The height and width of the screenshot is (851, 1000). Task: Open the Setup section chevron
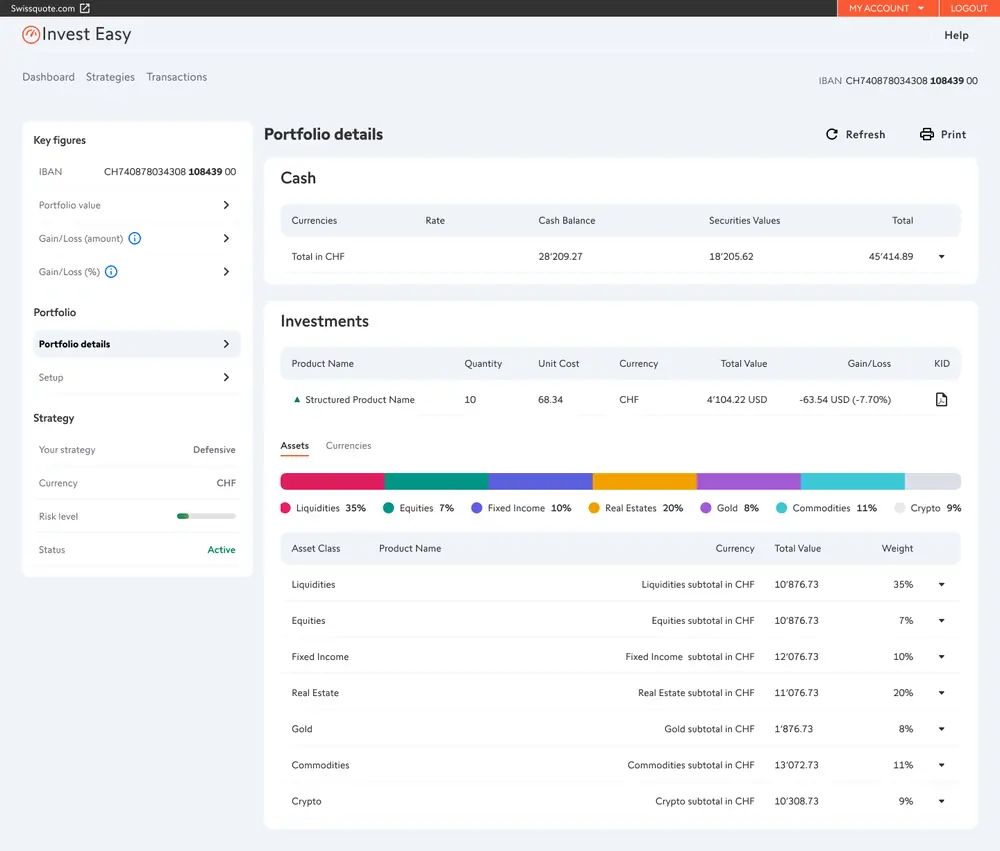click(226, 377)
